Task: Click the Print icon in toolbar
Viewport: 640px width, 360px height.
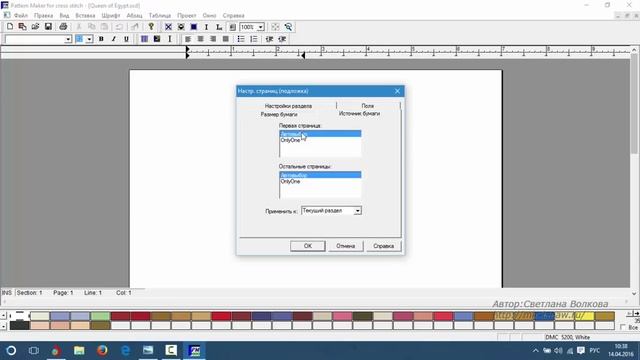Action: (63, 27)
